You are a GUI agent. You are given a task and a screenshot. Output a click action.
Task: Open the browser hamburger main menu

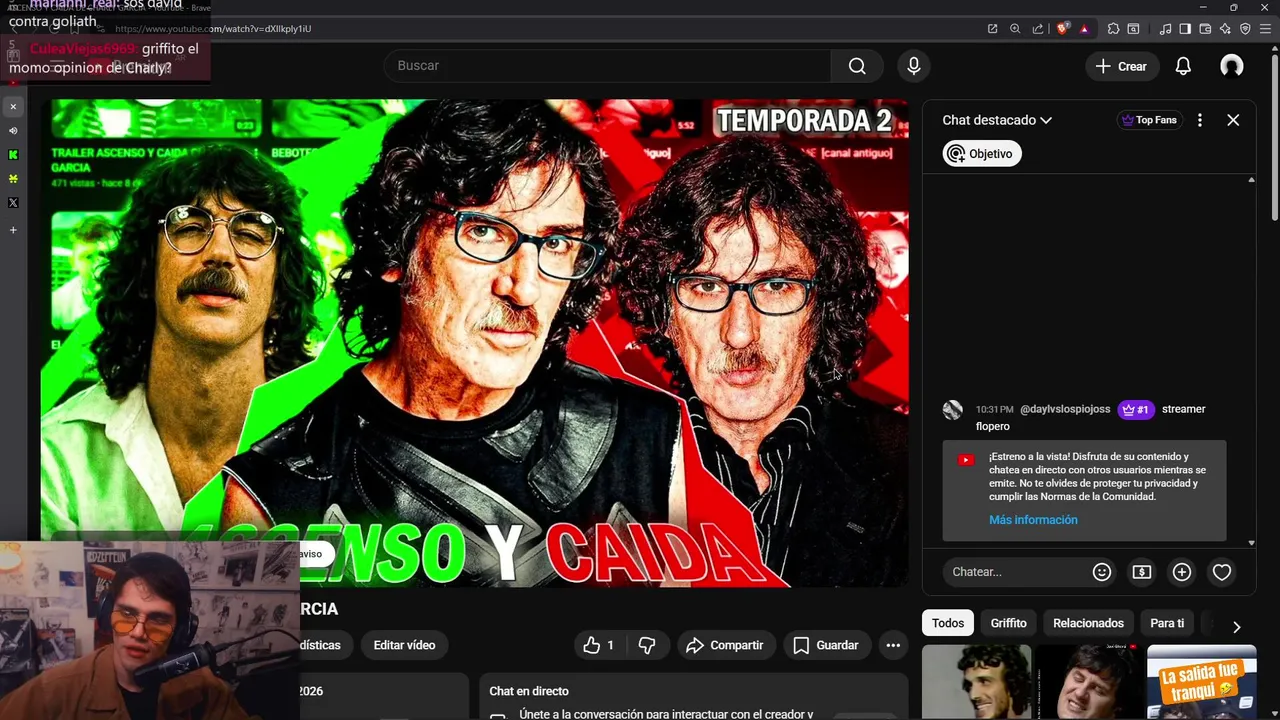tap(1265, 29)
